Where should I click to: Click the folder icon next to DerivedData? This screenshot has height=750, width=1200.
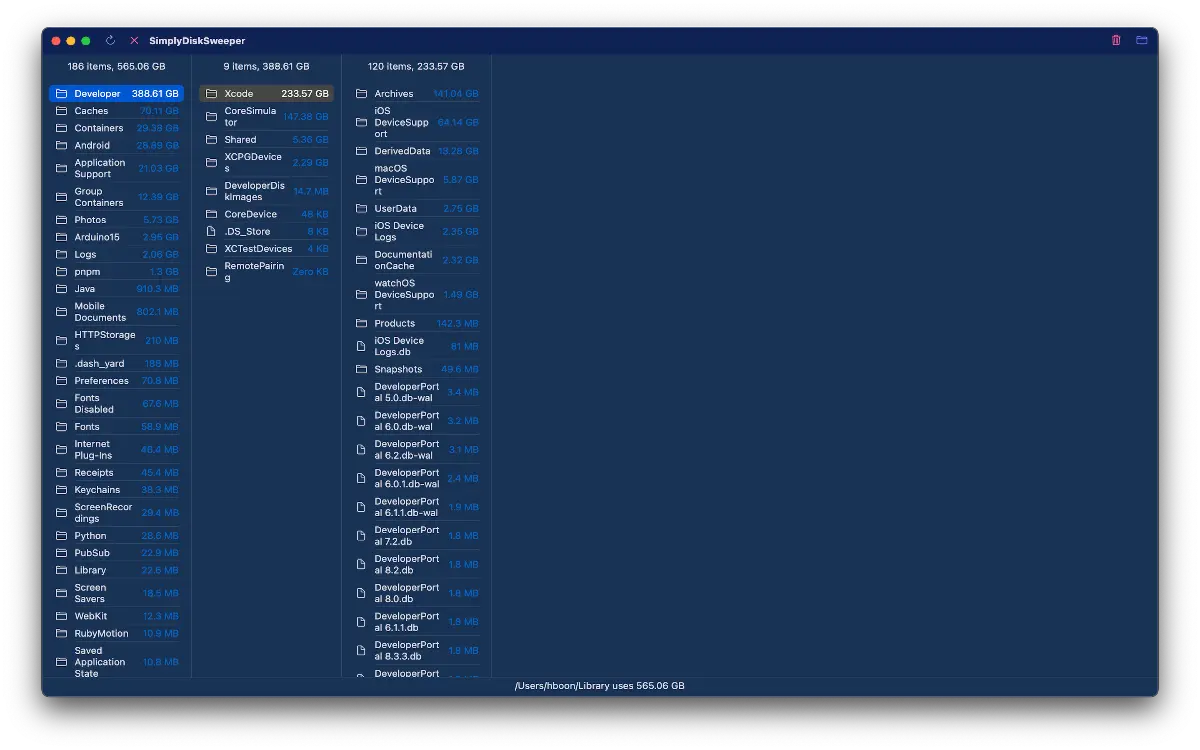pos(362,151)
